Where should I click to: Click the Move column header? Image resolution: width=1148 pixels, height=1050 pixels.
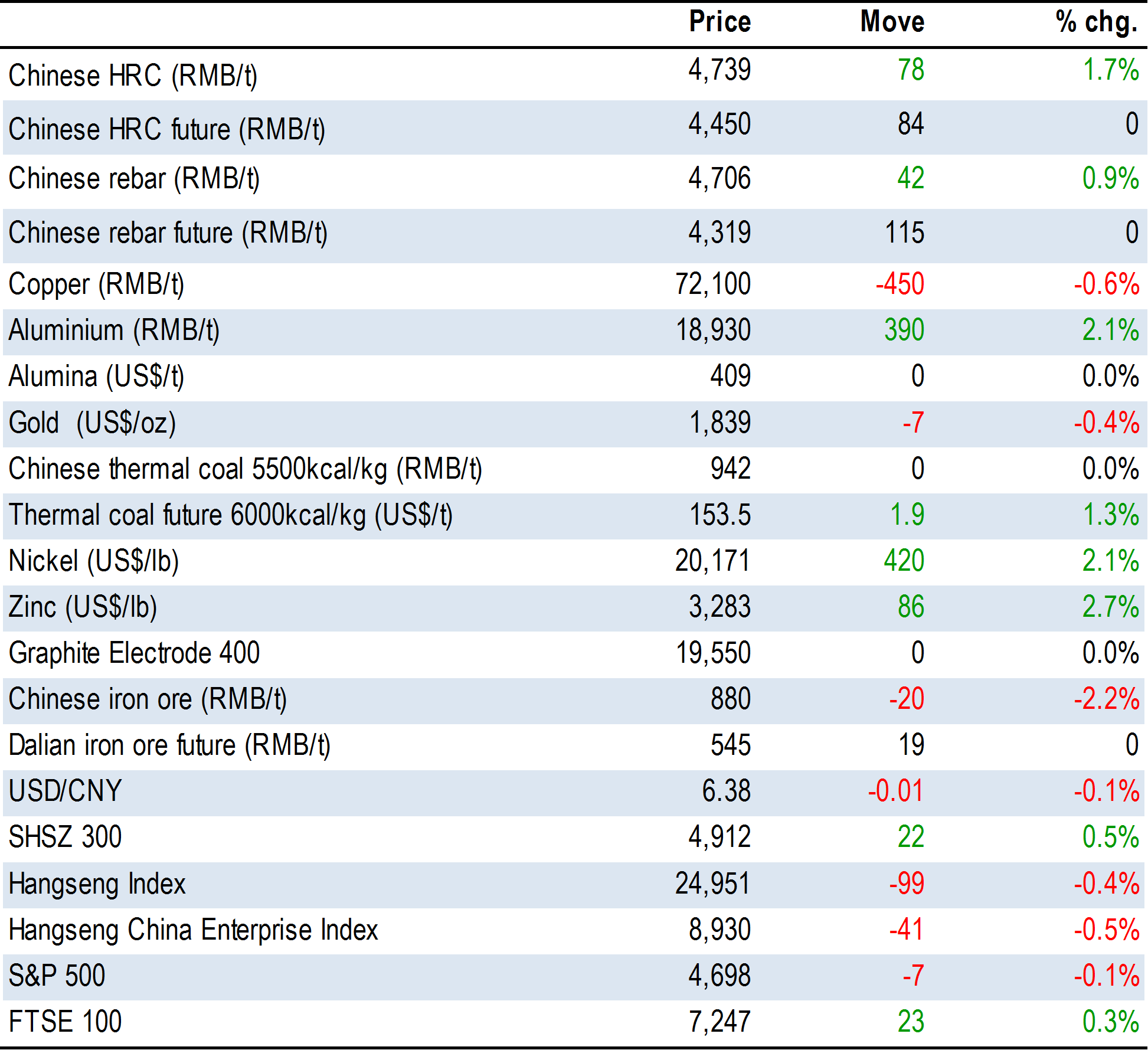coord(892,22)
